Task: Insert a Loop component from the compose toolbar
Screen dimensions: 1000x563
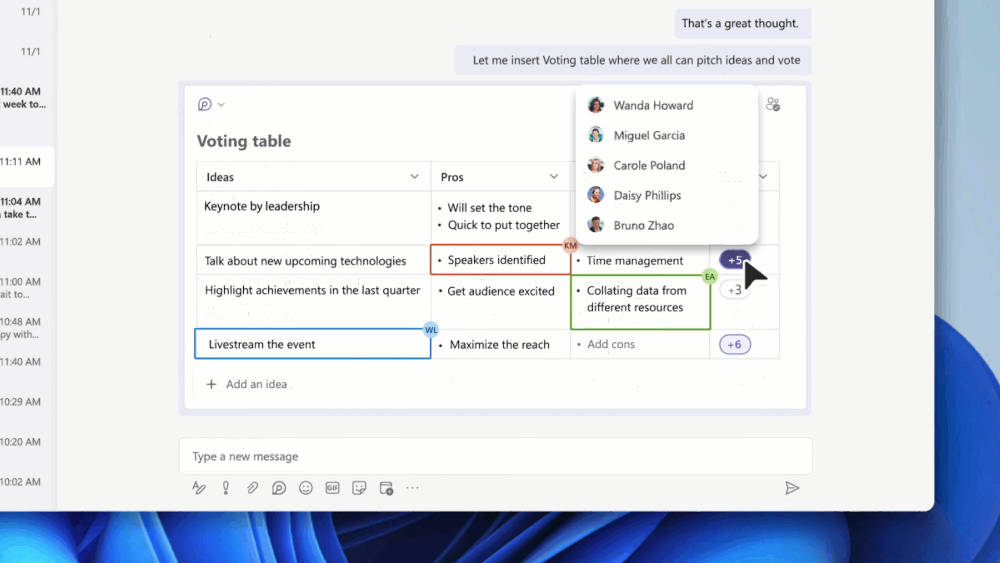Action: (279, 488)
